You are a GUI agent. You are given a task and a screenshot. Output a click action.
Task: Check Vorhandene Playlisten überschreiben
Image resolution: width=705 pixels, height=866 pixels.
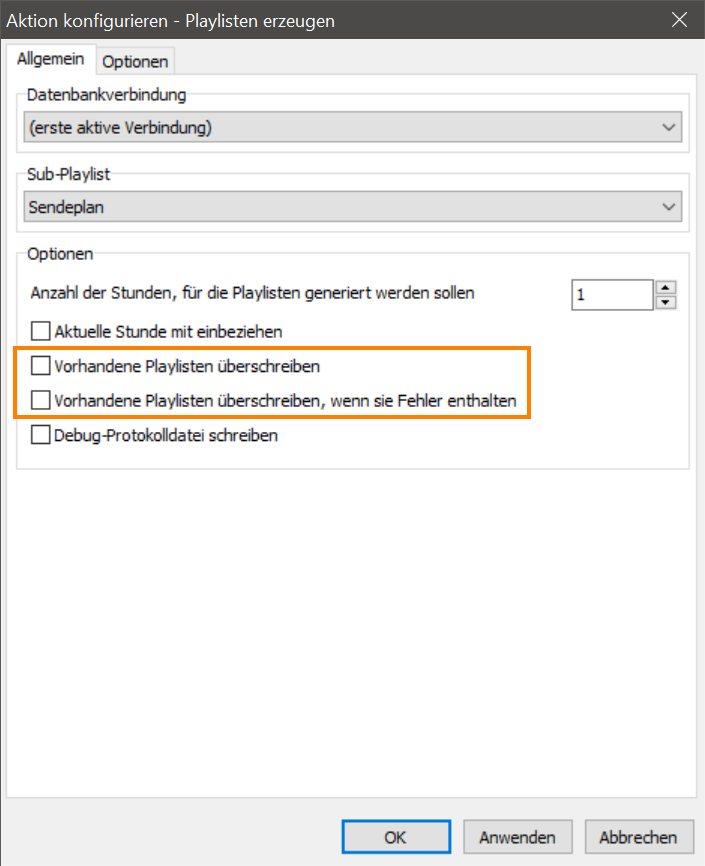coord(41,366)
